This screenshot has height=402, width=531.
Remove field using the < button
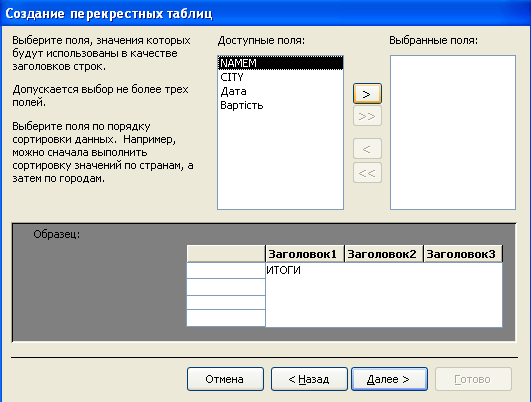pyautogui.click(x=367, y=149)
